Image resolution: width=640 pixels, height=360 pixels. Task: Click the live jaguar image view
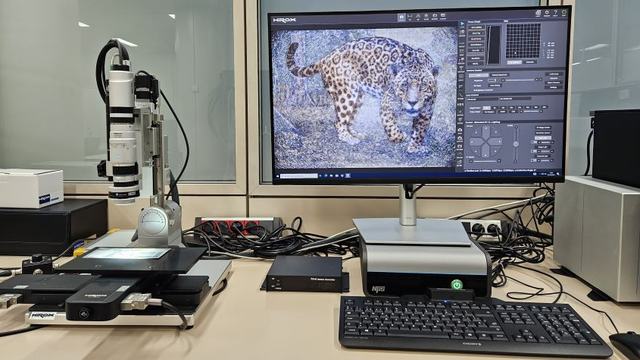tap(365, 97)
